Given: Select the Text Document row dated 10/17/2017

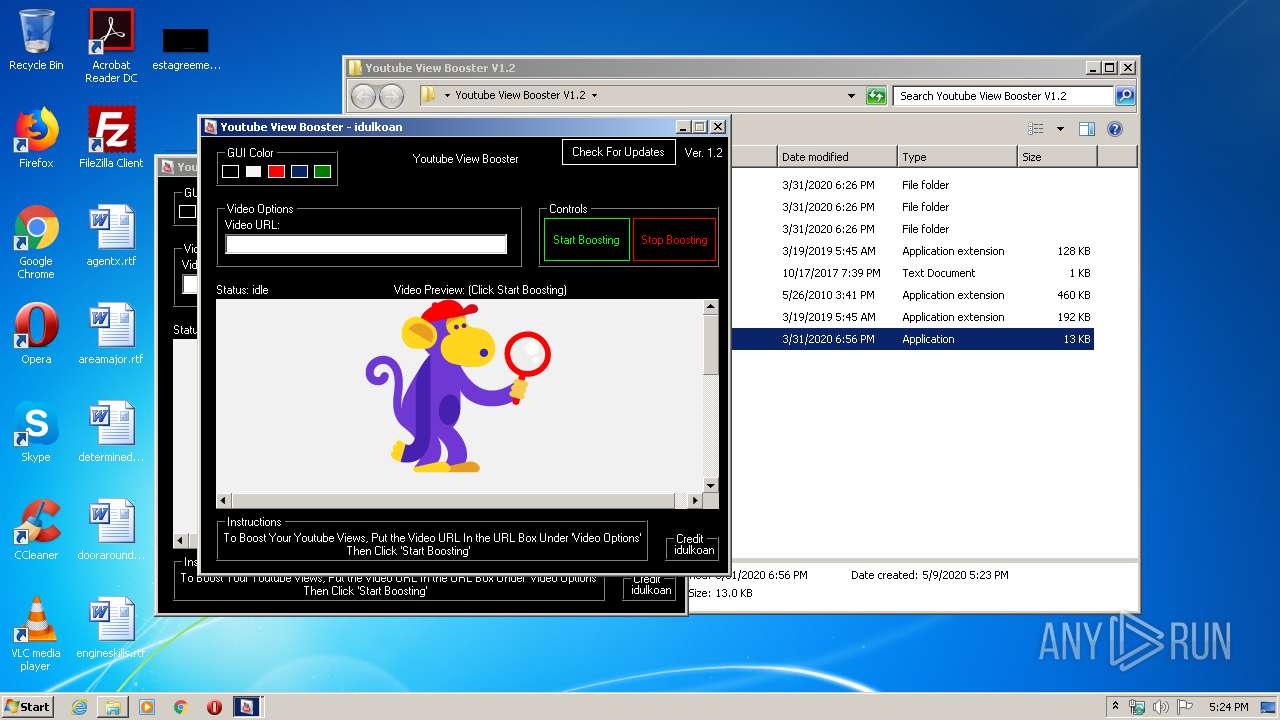Looking at the screenshot, I should (x=912, y=273).
